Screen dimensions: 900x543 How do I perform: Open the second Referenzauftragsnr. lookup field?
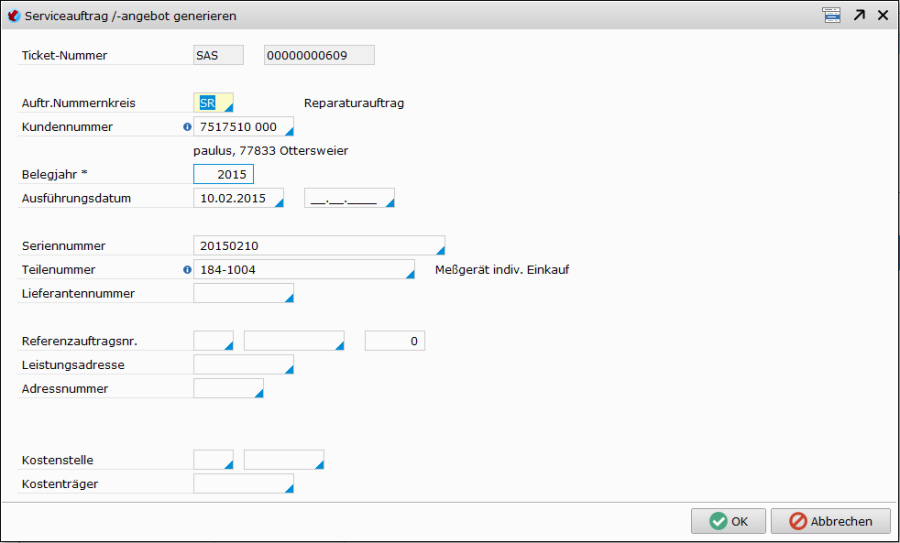pos(294,340)
